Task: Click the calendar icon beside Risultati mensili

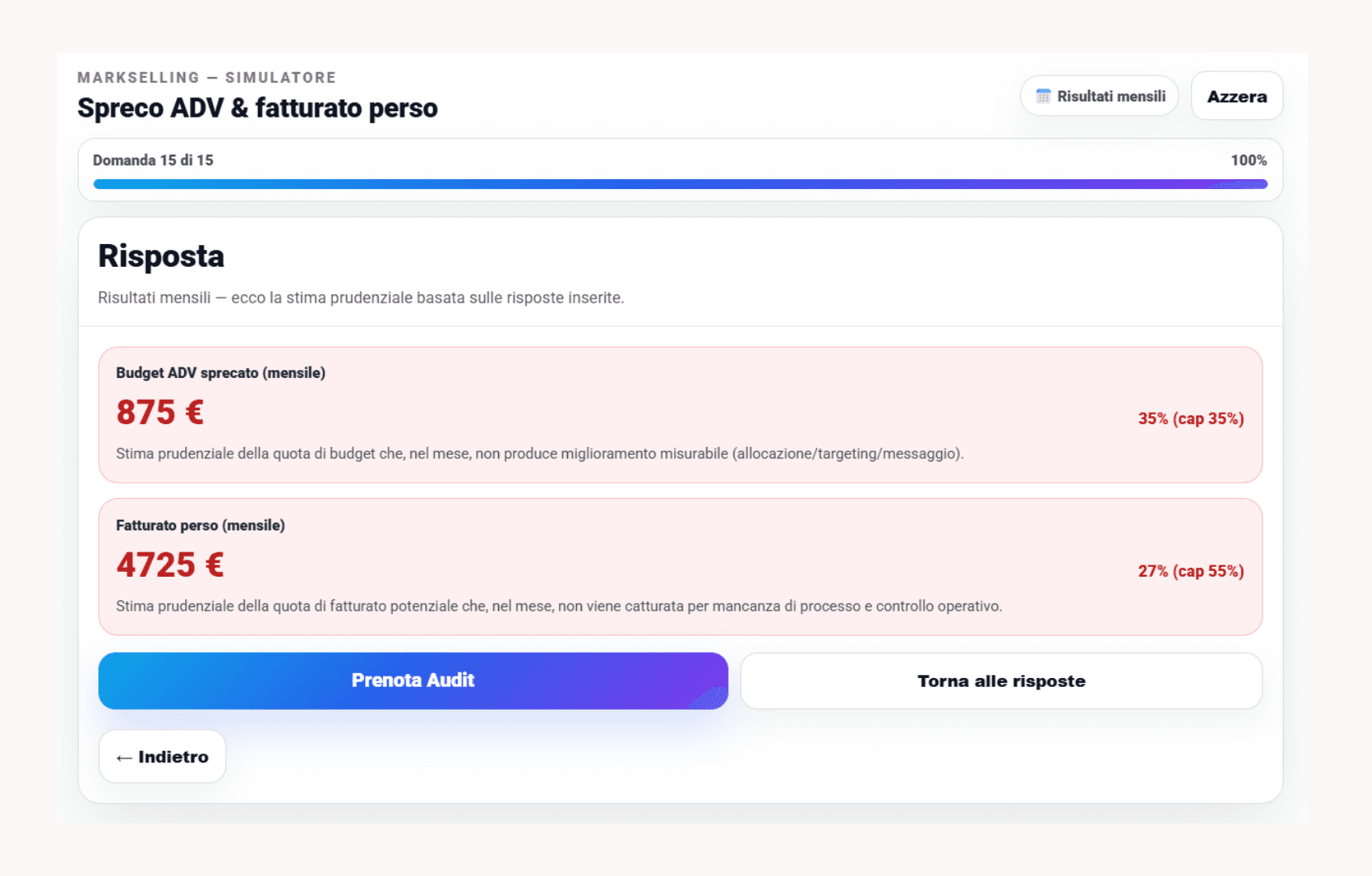Action: click(1043, 97)
